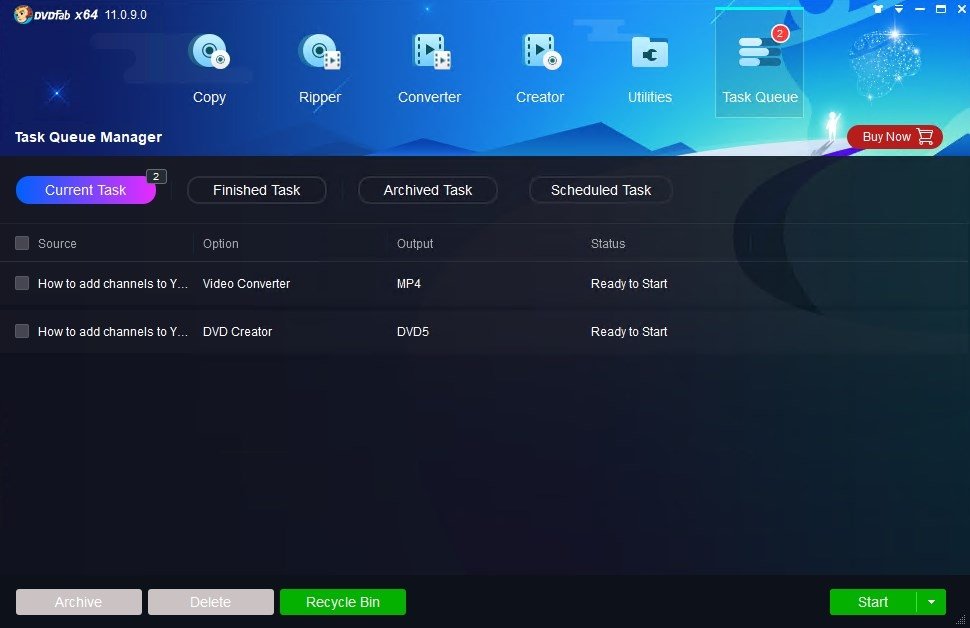Switch to the Finished Task tab
Screen dimensions: 970x628
256,190
